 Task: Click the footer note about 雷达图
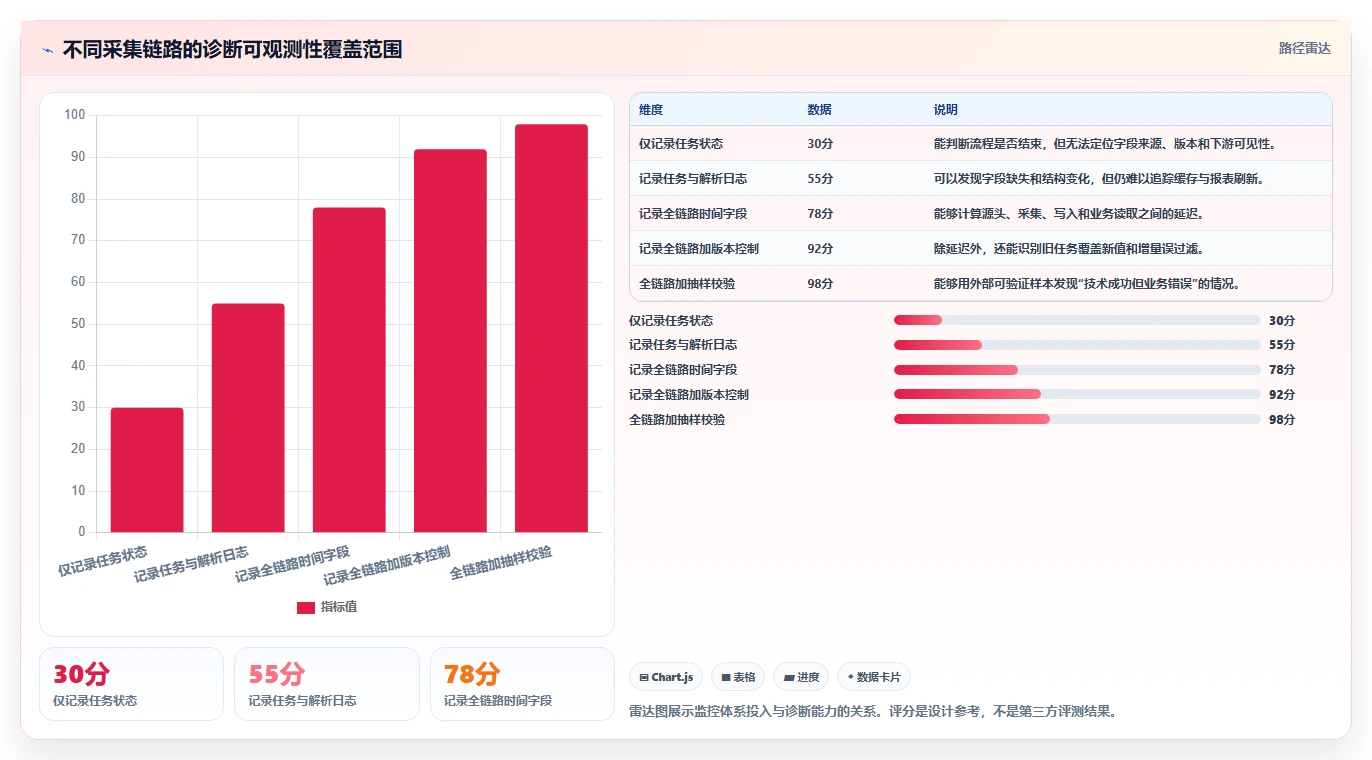[x=873, y=712]
